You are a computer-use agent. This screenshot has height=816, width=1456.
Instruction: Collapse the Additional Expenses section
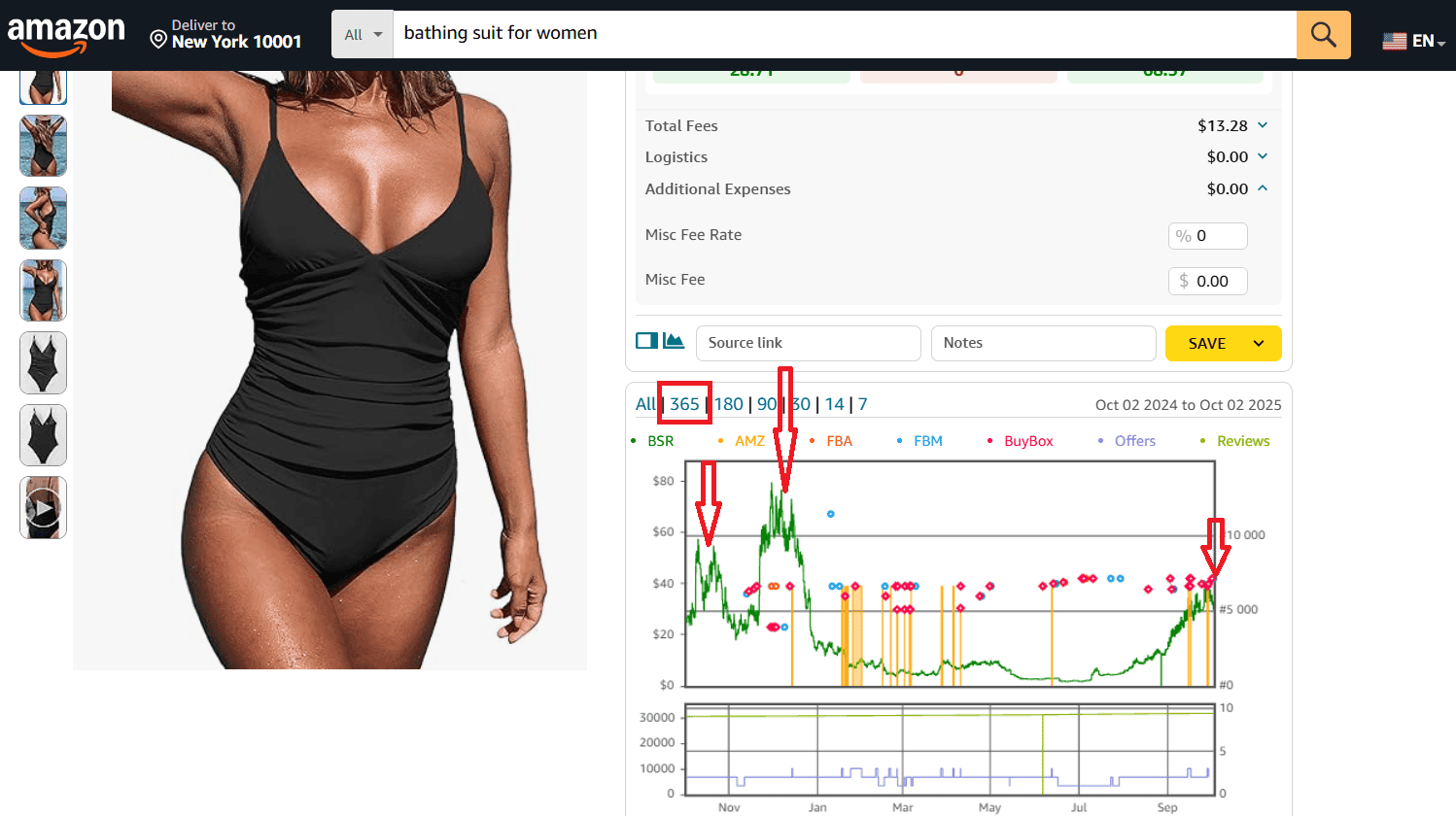[1263, 188]
